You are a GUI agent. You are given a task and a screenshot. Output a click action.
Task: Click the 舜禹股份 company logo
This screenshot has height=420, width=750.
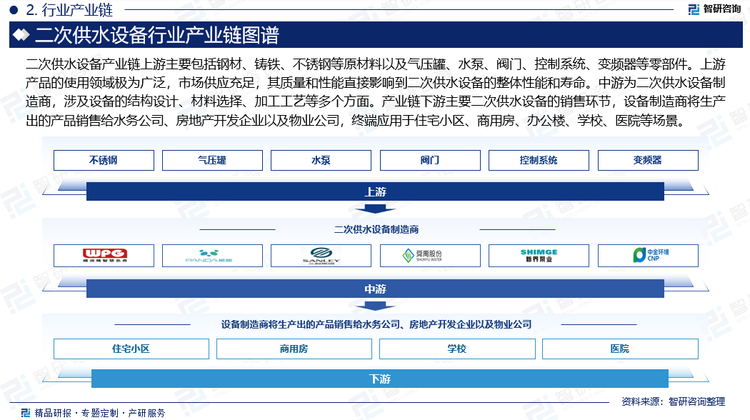point(422,255)
